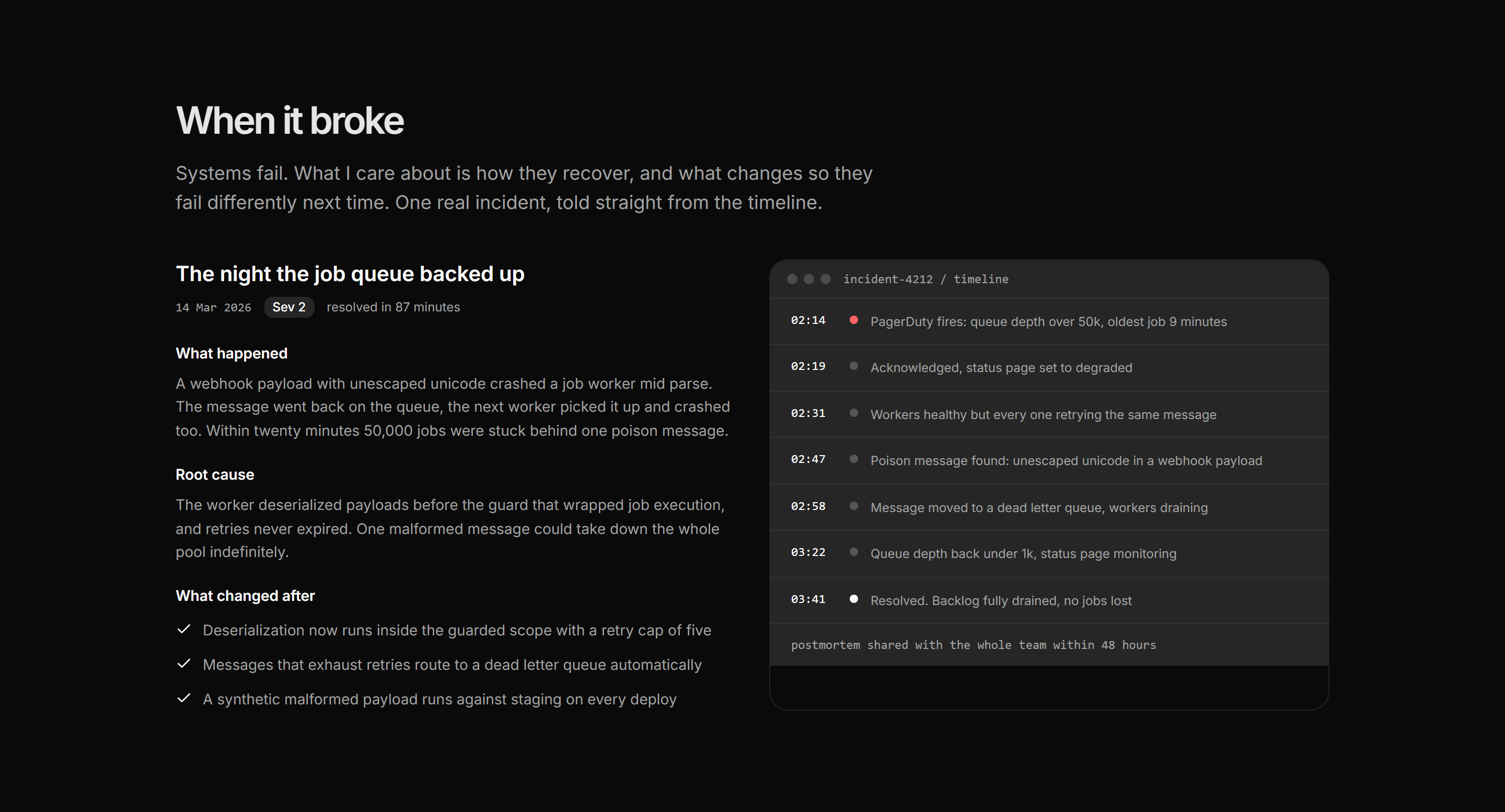Click the webhook payload crashed paragraph
This screenshot has height=812, width=1505.
pos(453,407)
